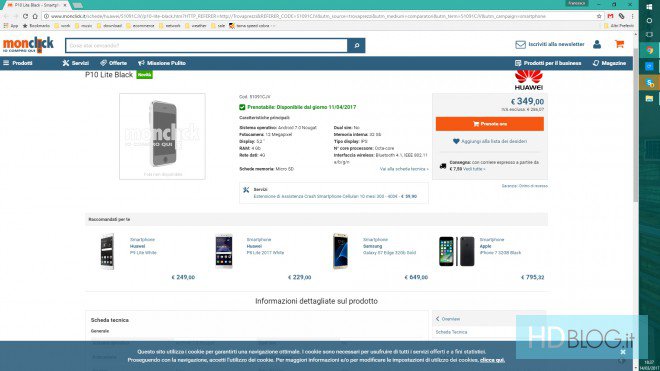Open the user account icon
The image size is (660, 371).
(597, 44)
